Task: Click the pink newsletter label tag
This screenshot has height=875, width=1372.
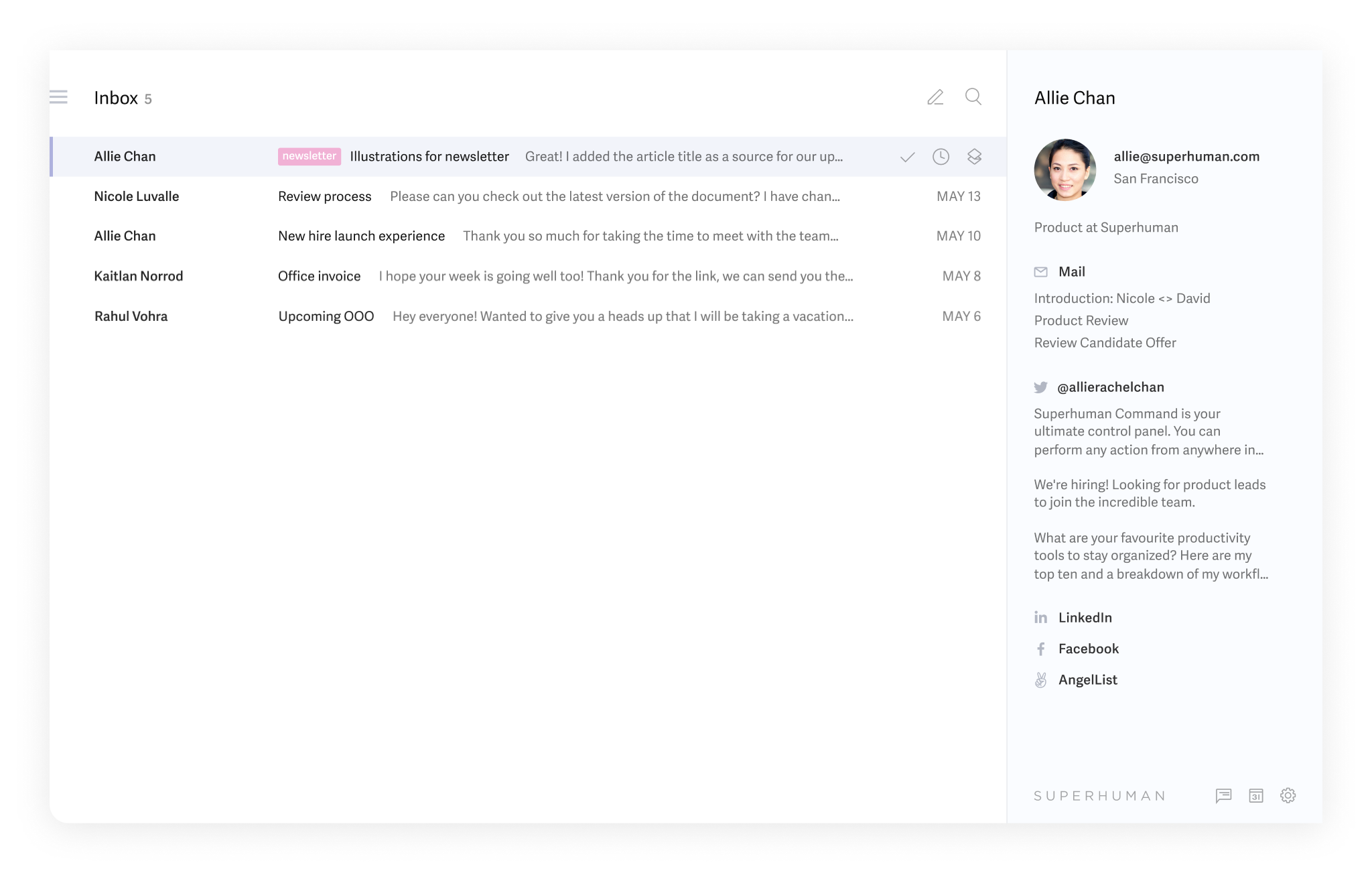Action: (310, 156)
